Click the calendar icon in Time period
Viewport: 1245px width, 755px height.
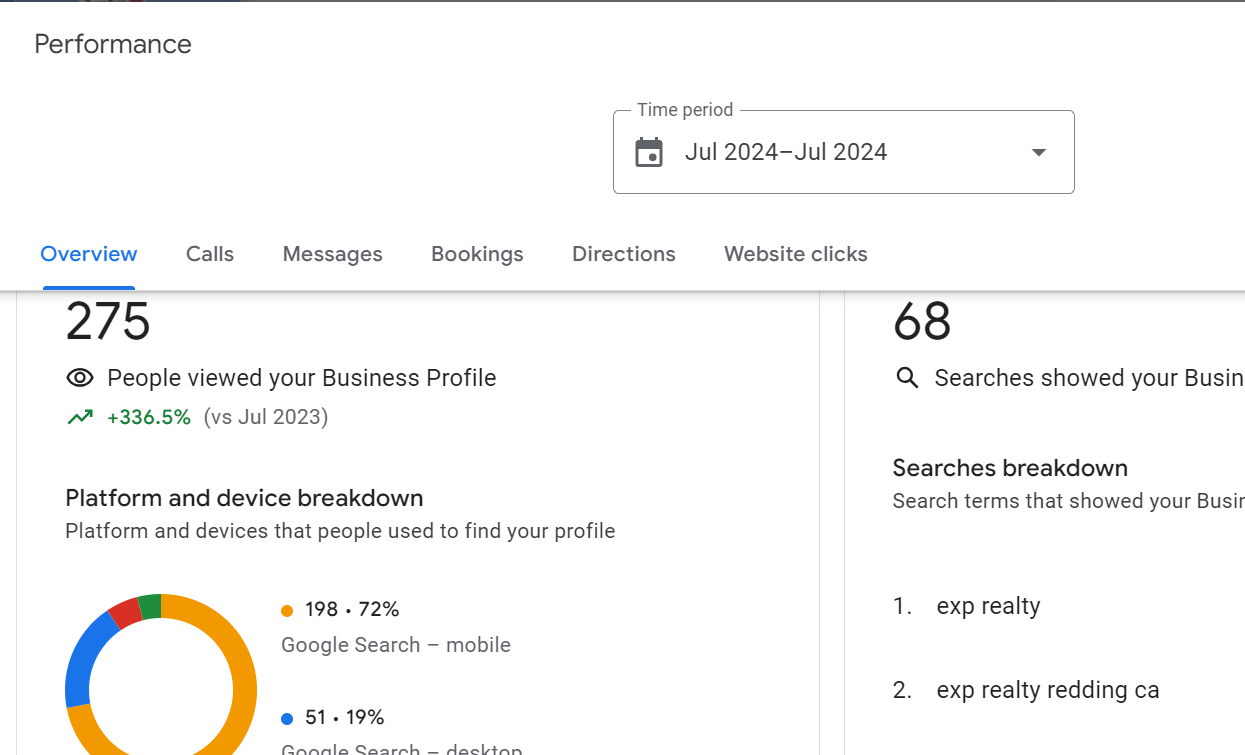(649, 152)
